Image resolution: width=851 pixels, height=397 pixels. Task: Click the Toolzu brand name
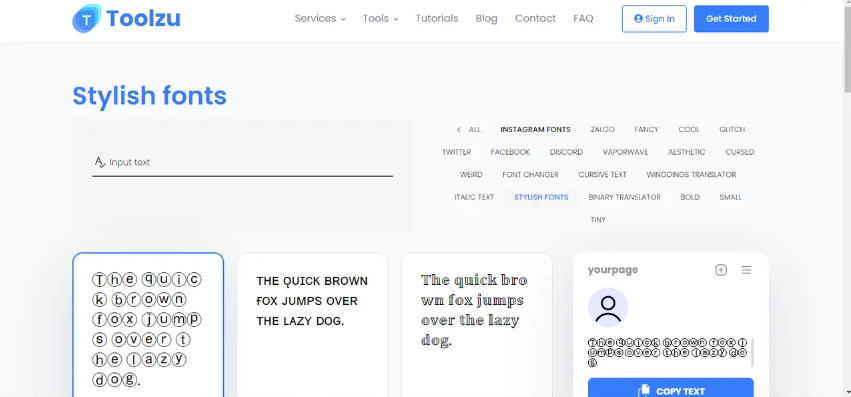click(x=144, y=18)
